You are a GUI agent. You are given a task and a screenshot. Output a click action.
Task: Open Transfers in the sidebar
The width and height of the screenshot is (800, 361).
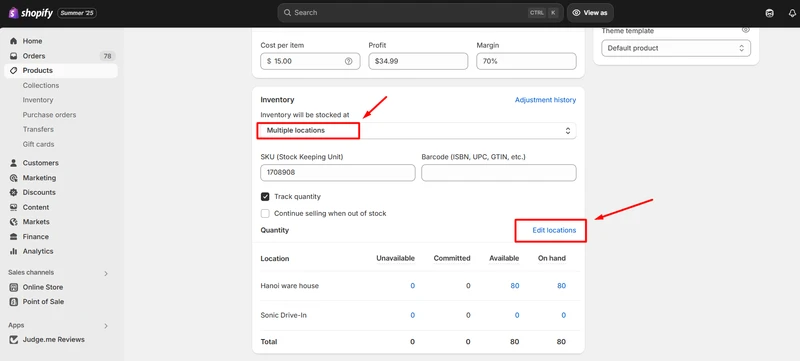tap(38, 130)
